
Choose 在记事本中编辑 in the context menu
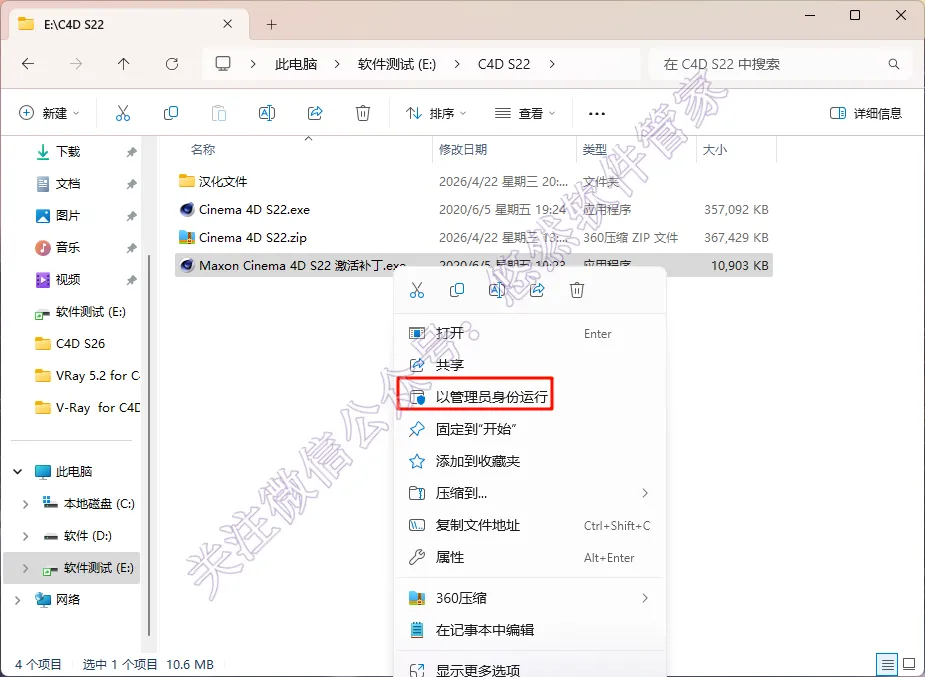tap(530, 630)
